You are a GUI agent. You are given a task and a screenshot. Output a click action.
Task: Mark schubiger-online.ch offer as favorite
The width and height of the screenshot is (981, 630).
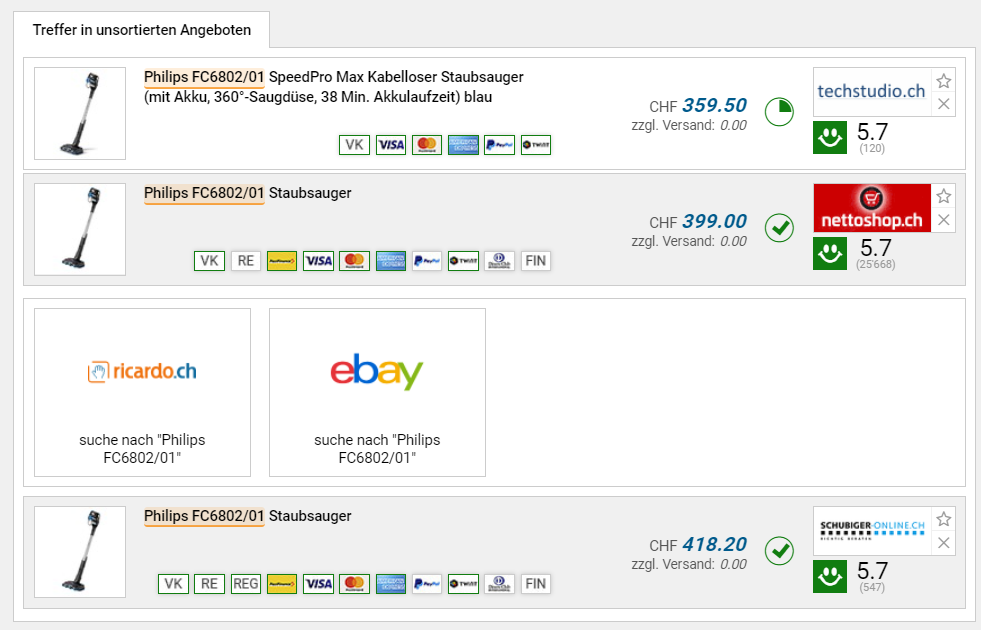click(x=944, y=520)
